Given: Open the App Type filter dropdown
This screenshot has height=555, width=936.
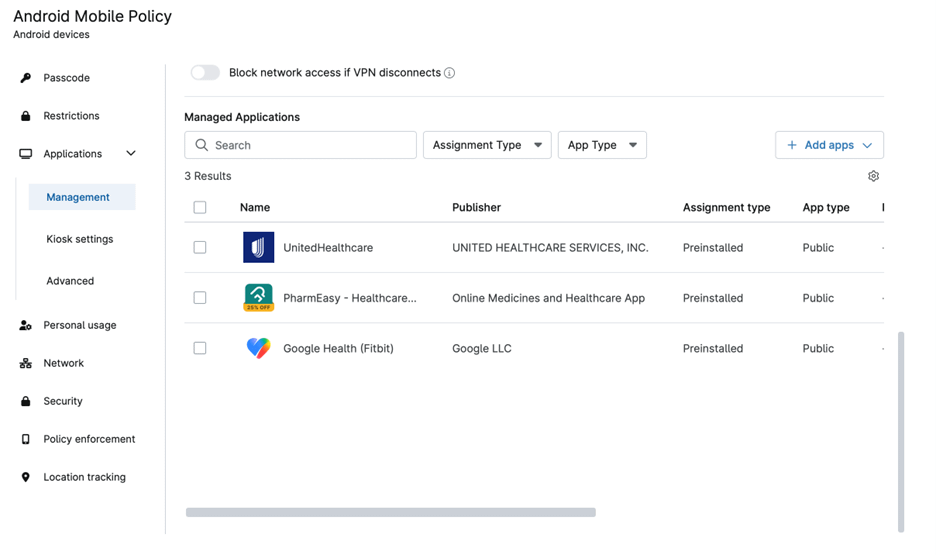Looking at the screenshot, I should coord(602,145).
